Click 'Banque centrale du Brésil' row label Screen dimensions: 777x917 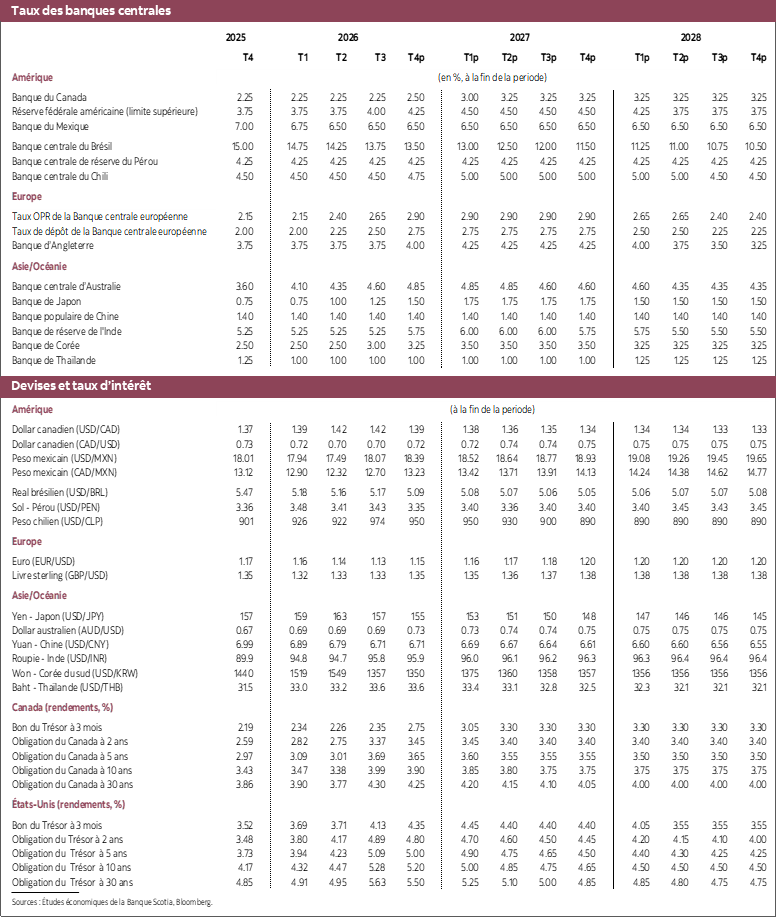coord(62,146)
